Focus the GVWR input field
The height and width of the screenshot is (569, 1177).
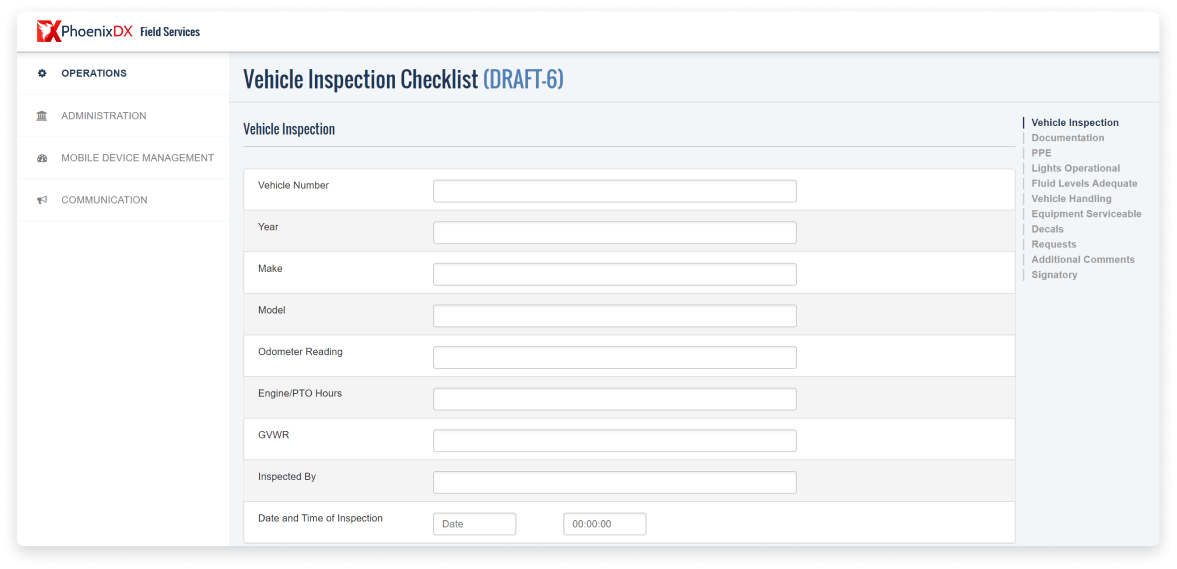(x=614, y=441)
